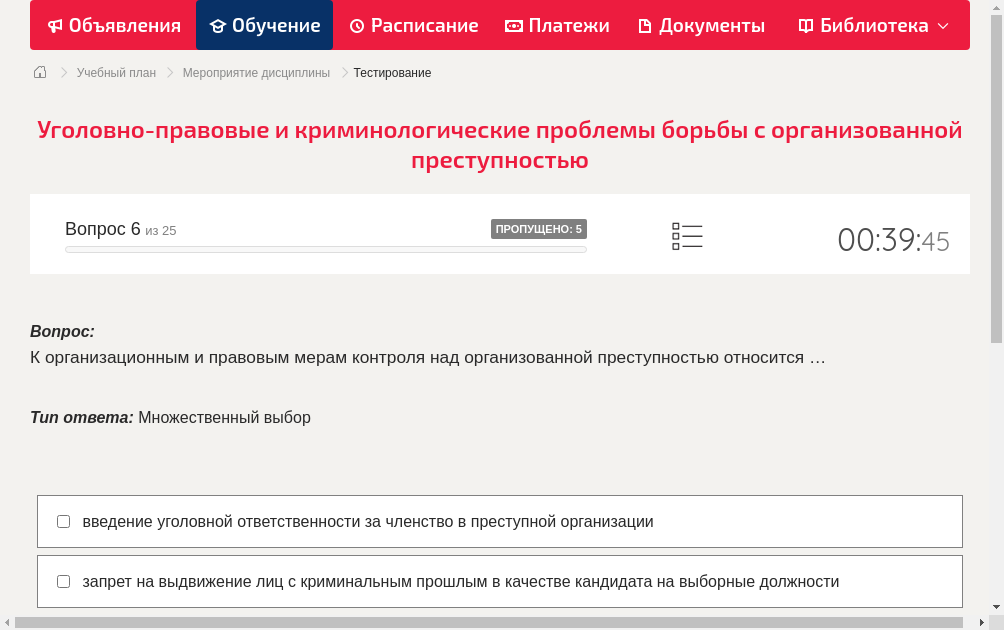Click the test progress bar under Вопрос 6
Image resolution: width=1004 pixels, height=630 pixels.
click(325, 249)
